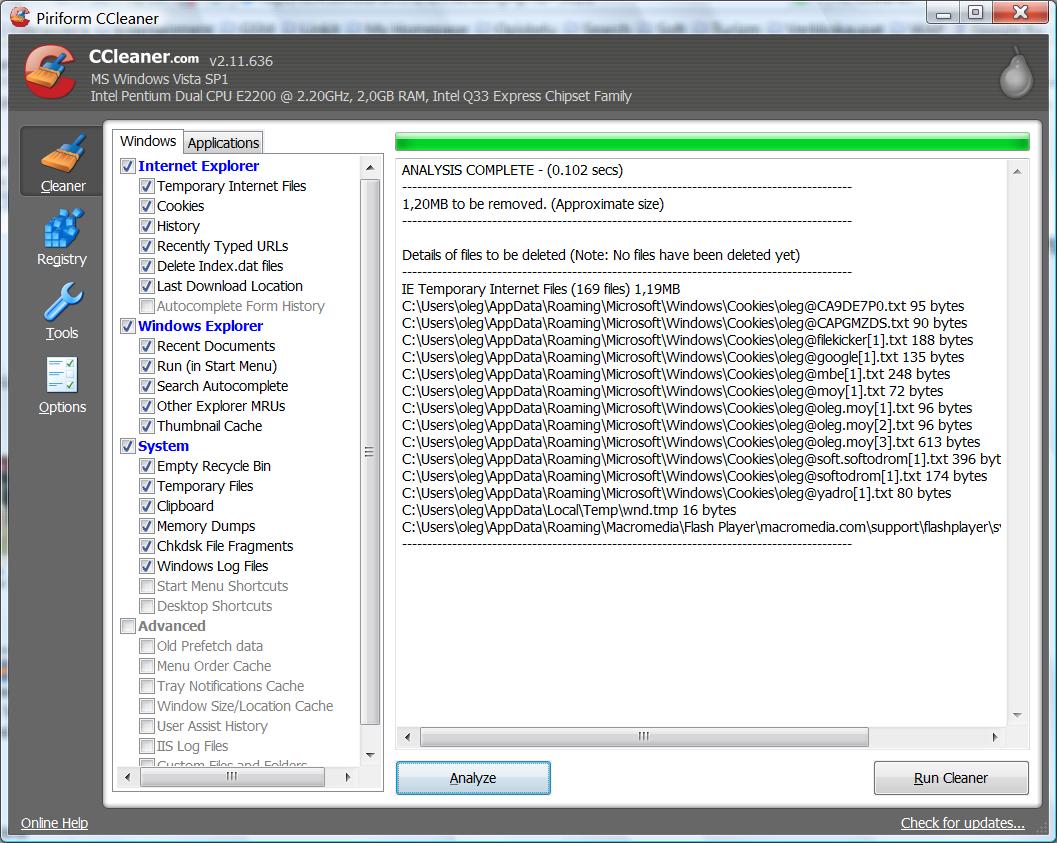Uncheck Other Explorer MRUs
Viewport: 1057px width, 843px height.
[x=146, y=406]
